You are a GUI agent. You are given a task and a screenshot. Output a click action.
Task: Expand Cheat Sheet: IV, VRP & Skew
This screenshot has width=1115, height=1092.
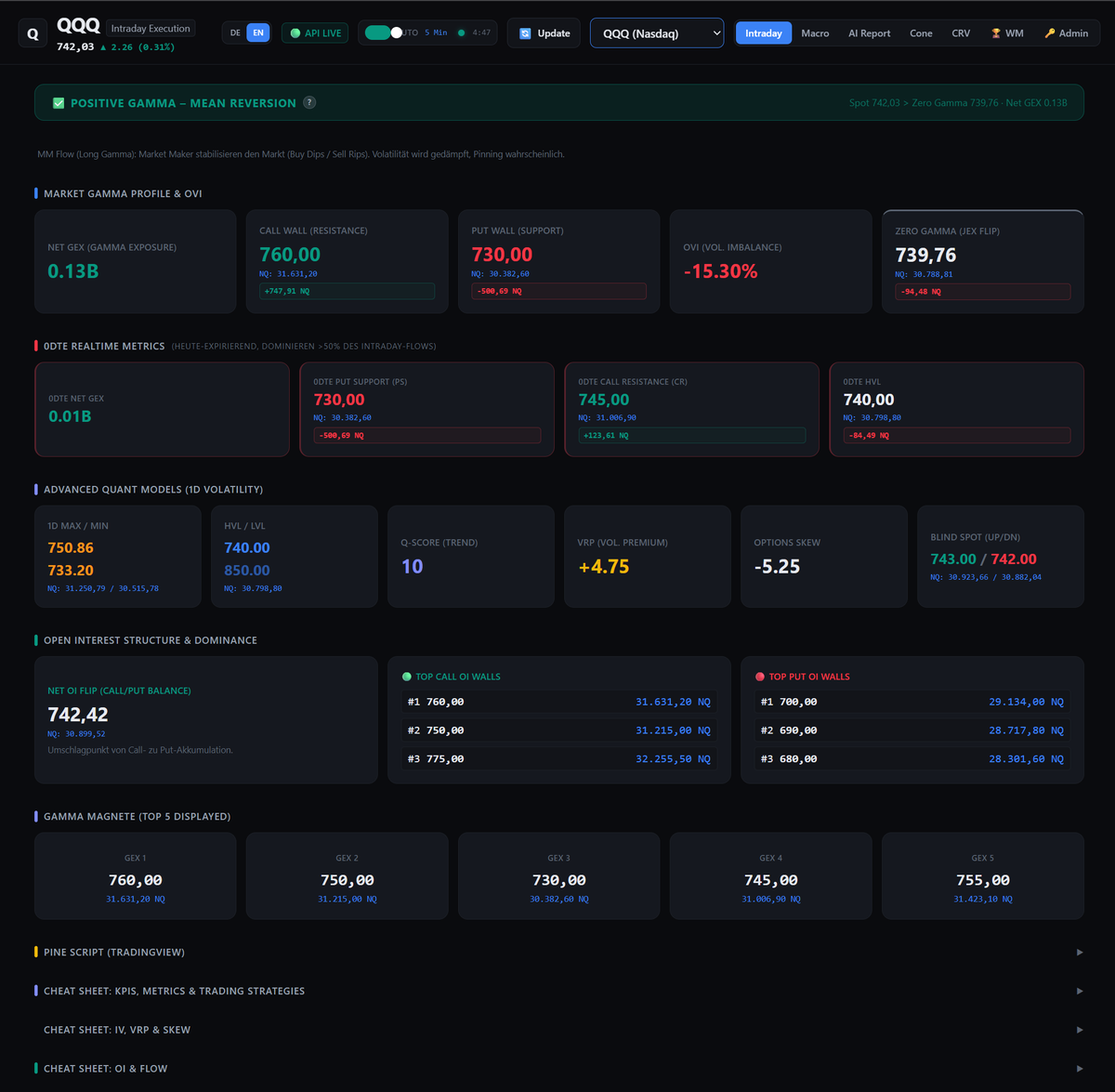(x=557, y=1030)
